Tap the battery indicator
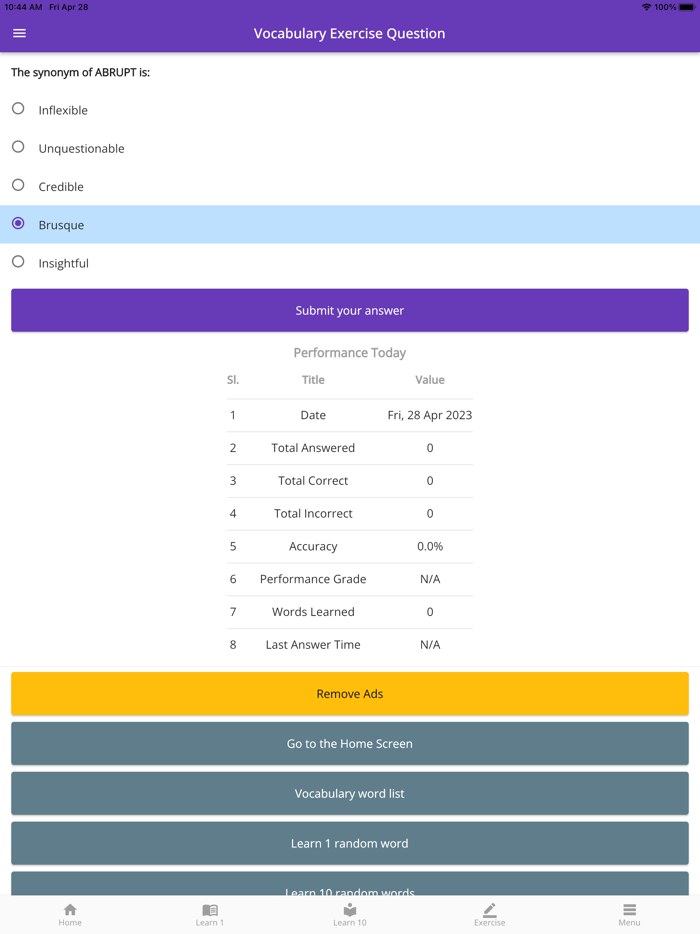This screenshot has height=934, width=700. (688, 7)
